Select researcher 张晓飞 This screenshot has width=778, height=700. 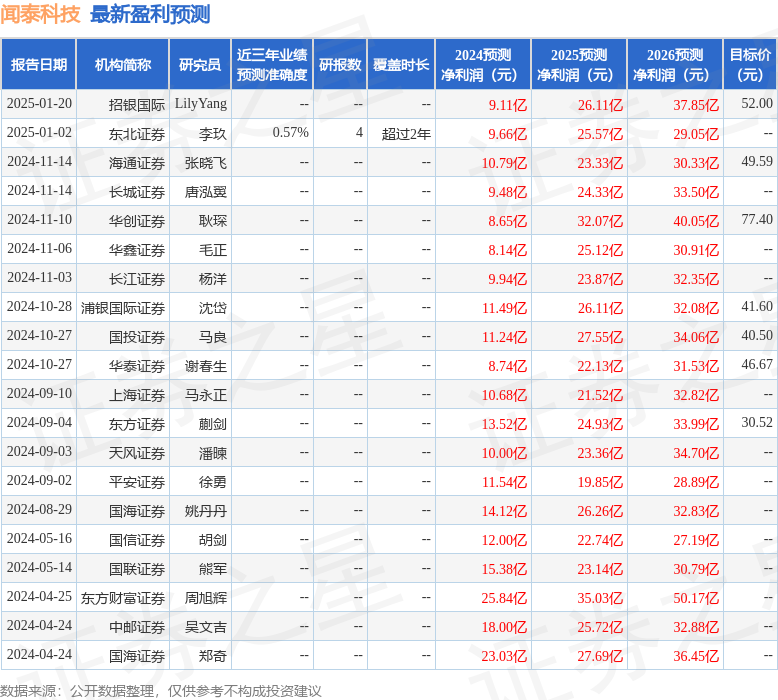[205, 163]
